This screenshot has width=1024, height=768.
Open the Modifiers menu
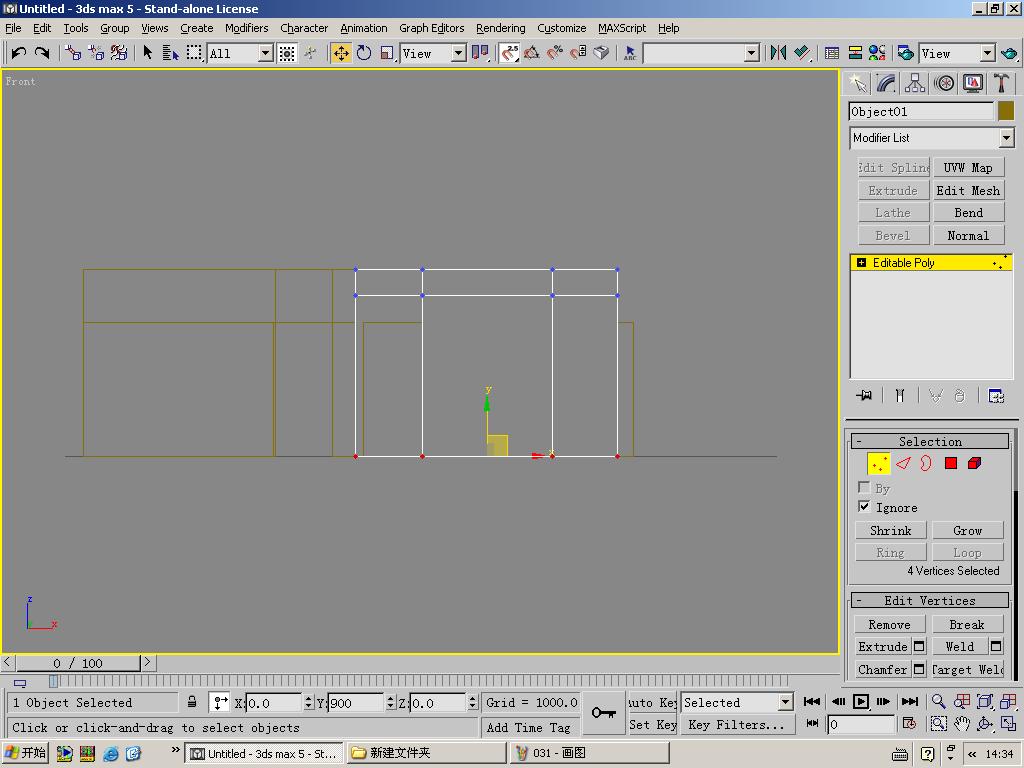246,28
